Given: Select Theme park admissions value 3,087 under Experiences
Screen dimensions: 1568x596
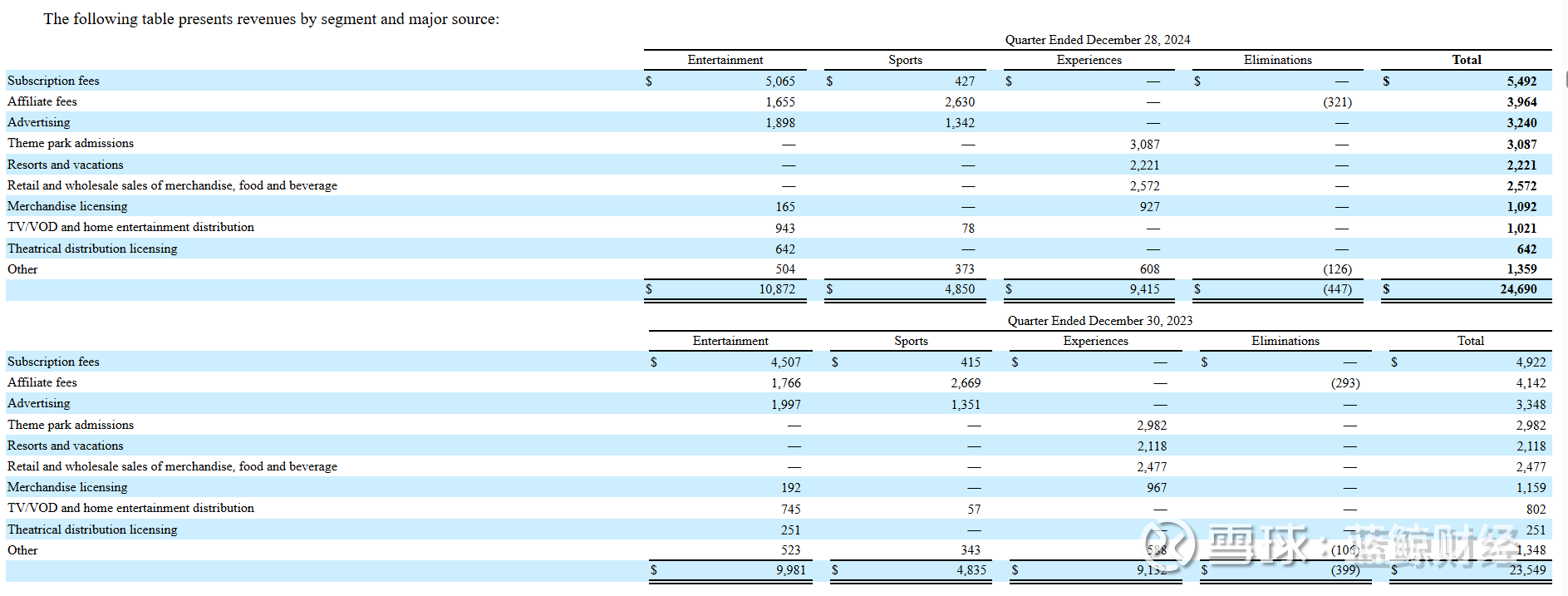Looking at the screenshot, I should point(1144,145).
